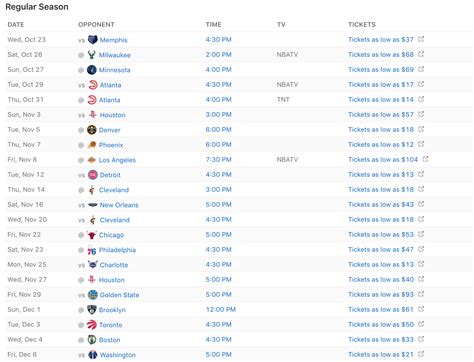Image resolution: width=474 pixels, height=362 pixels.
Task: Click the Chicago Bulls logo icon
Action: tap(91, 235)
